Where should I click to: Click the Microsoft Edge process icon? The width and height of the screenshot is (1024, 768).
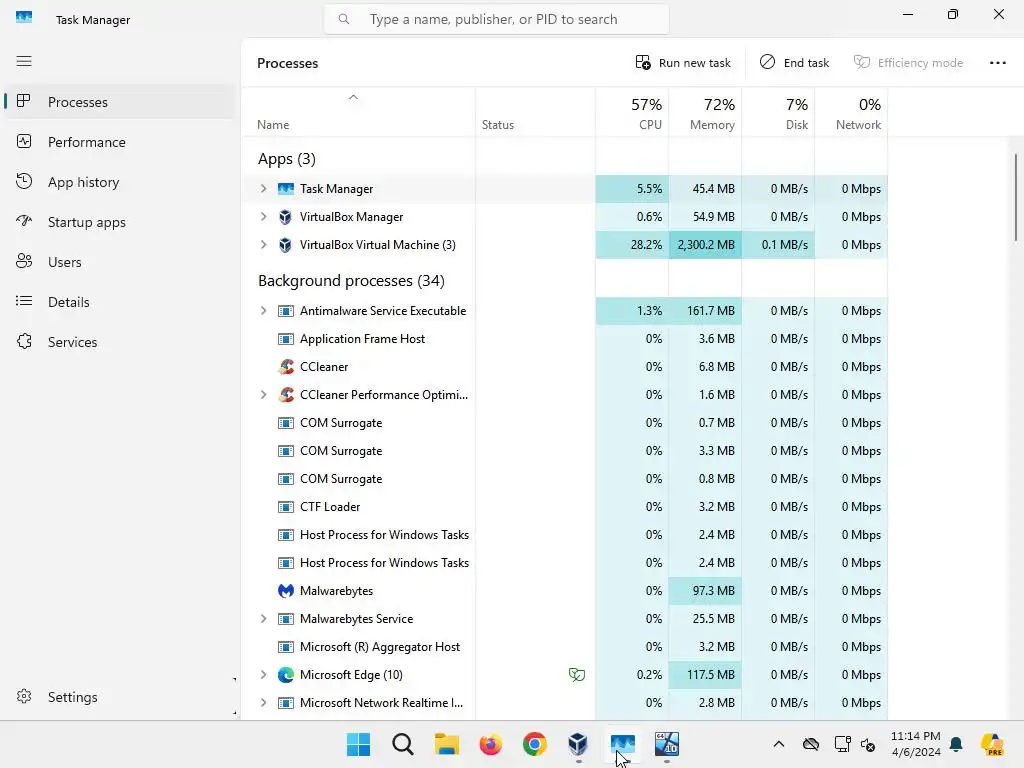[x=286, y=675]
